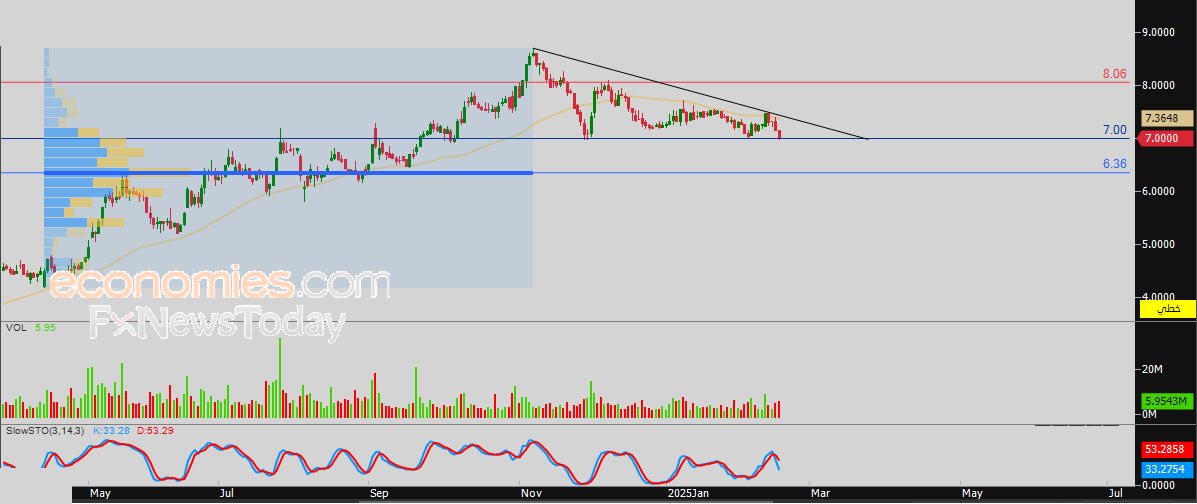Viewport: 1197px width, 504px height.
Task: Click the D:53.29 stochastic value
Action: pyautogui.click(x=155, y=431)
